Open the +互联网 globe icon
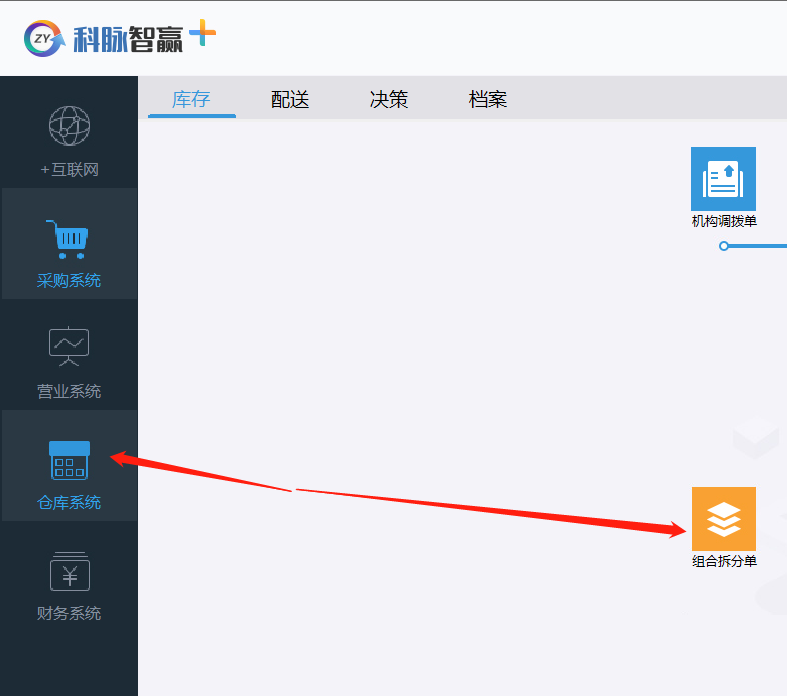Image resolution: width=787 pixels, height=696 pixels. (69, 126)
